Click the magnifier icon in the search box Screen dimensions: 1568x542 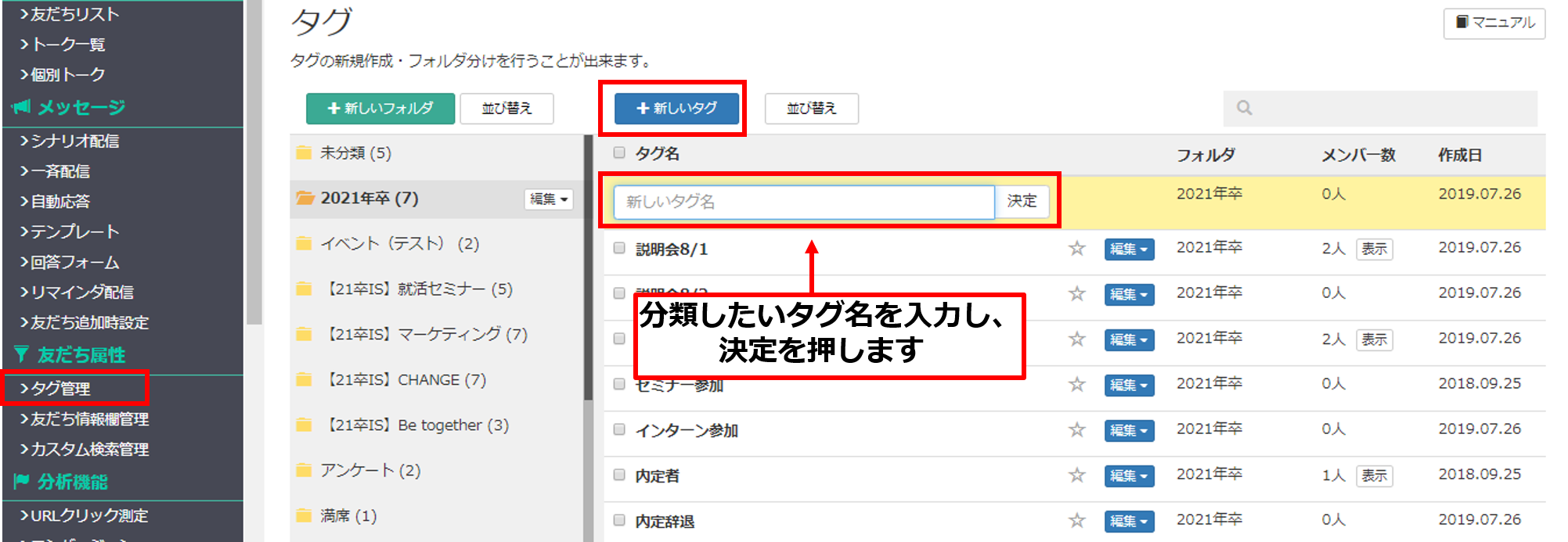click(1244, 108)
